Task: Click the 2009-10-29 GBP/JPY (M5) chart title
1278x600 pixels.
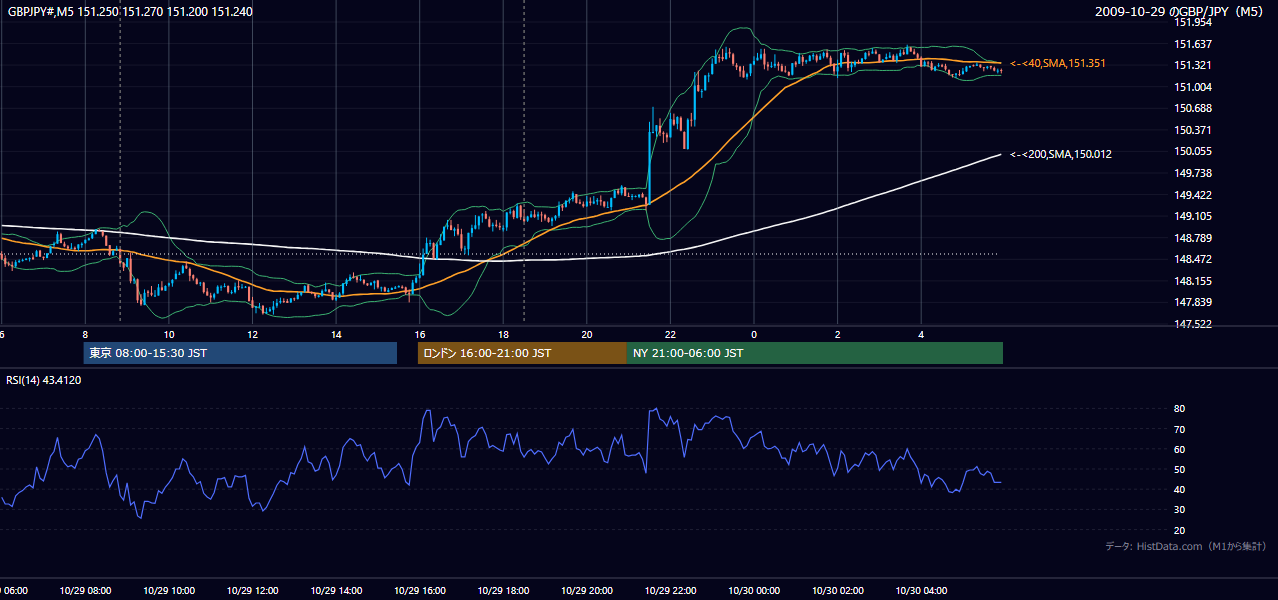Action: click(1181, 11)
